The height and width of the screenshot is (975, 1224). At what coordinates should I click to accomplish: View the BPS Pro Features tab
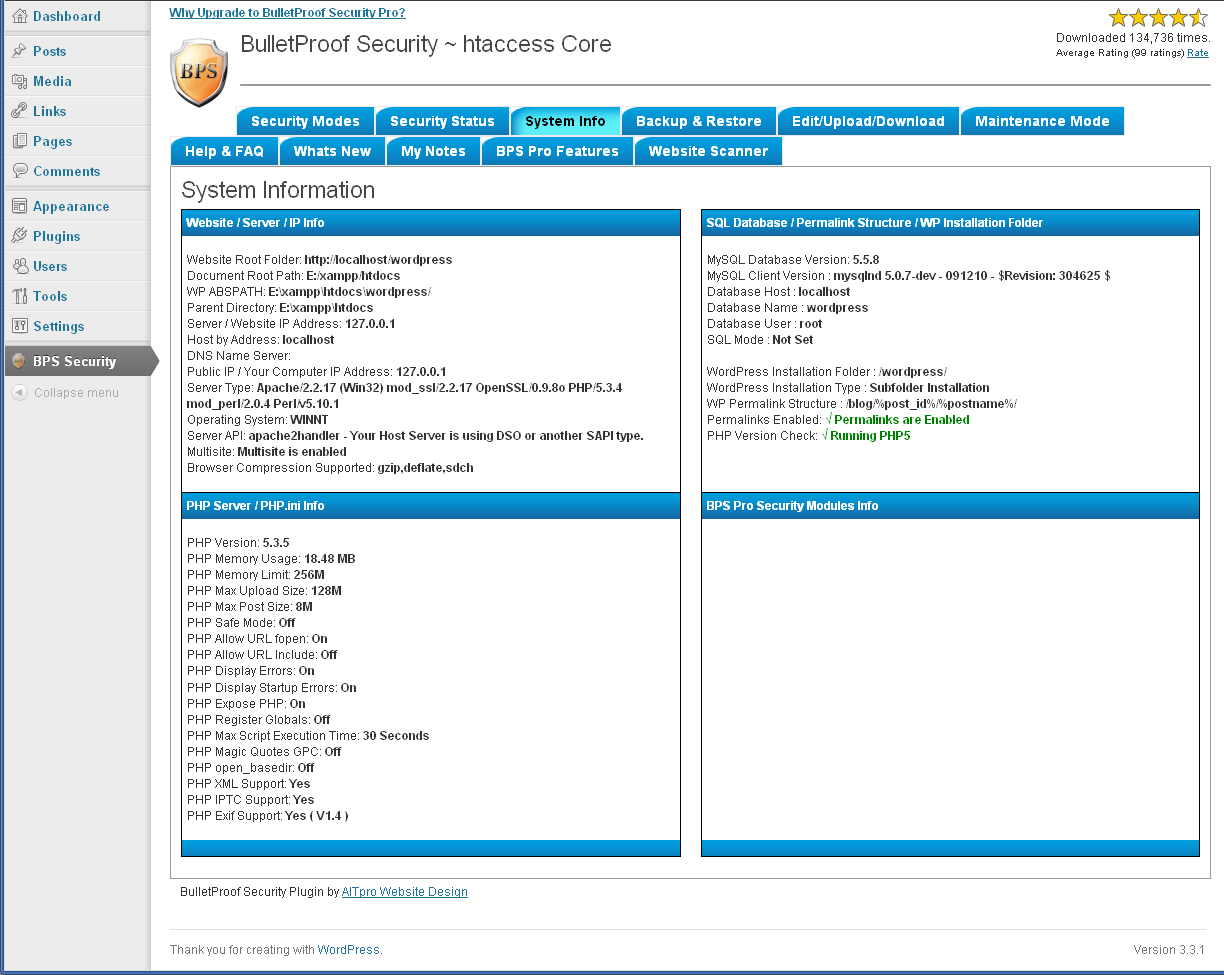[x=557, y=151]
